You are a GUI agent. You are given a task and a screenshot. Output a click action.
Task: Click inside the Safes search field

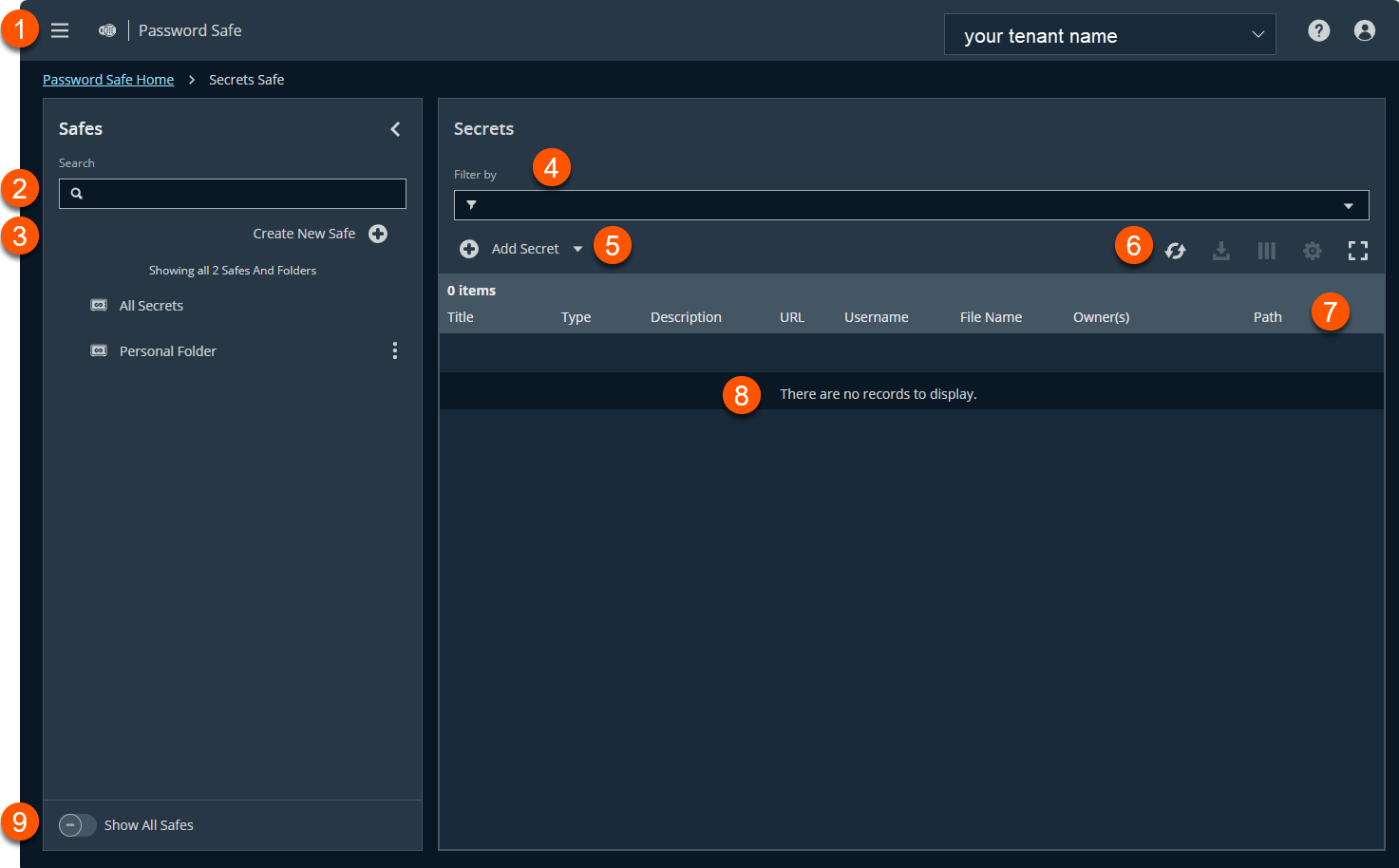click(x=233, y=194)
